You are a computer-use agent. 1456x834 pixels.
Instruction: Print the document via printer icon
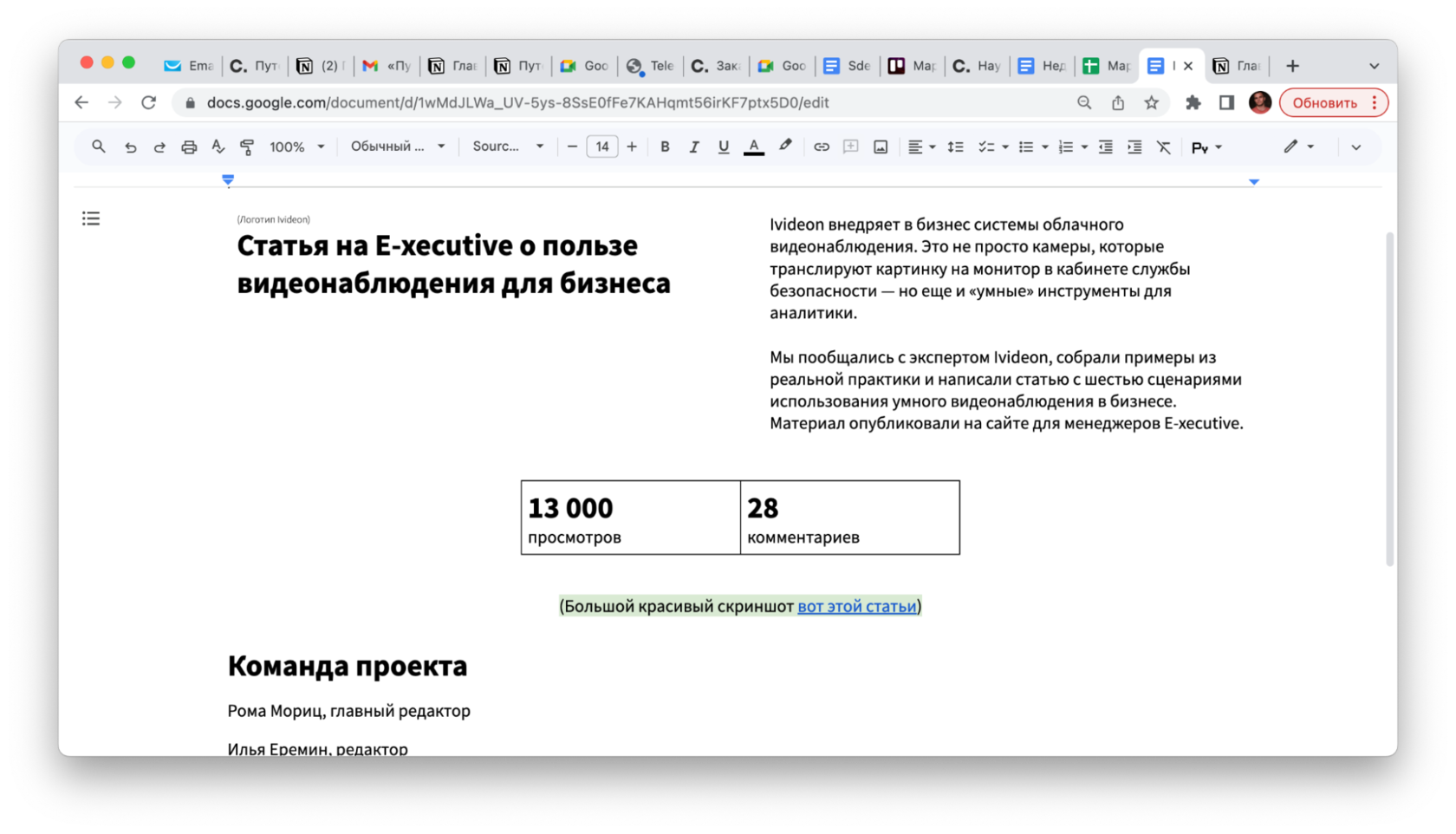pos(189,147)
